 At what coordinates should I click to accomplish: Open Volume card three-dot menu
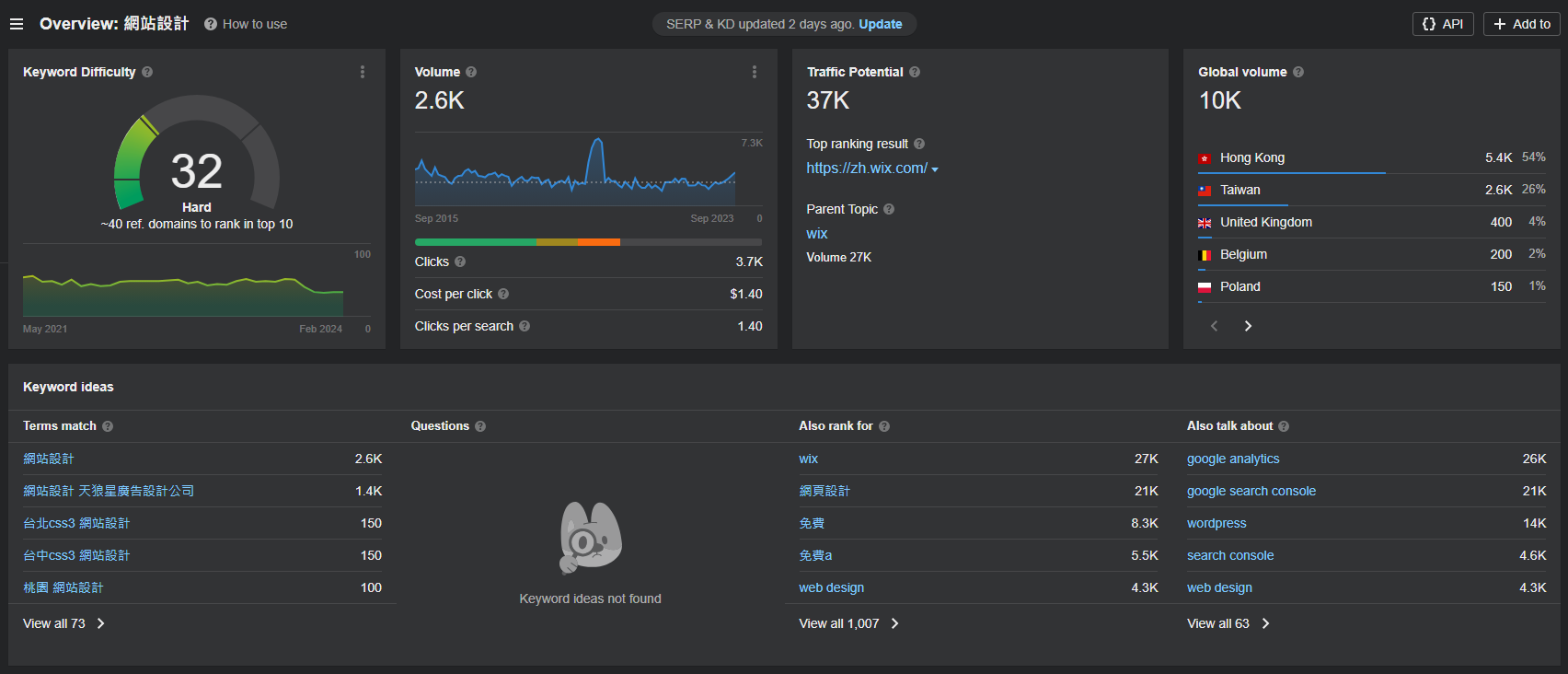tap(755, 72)
